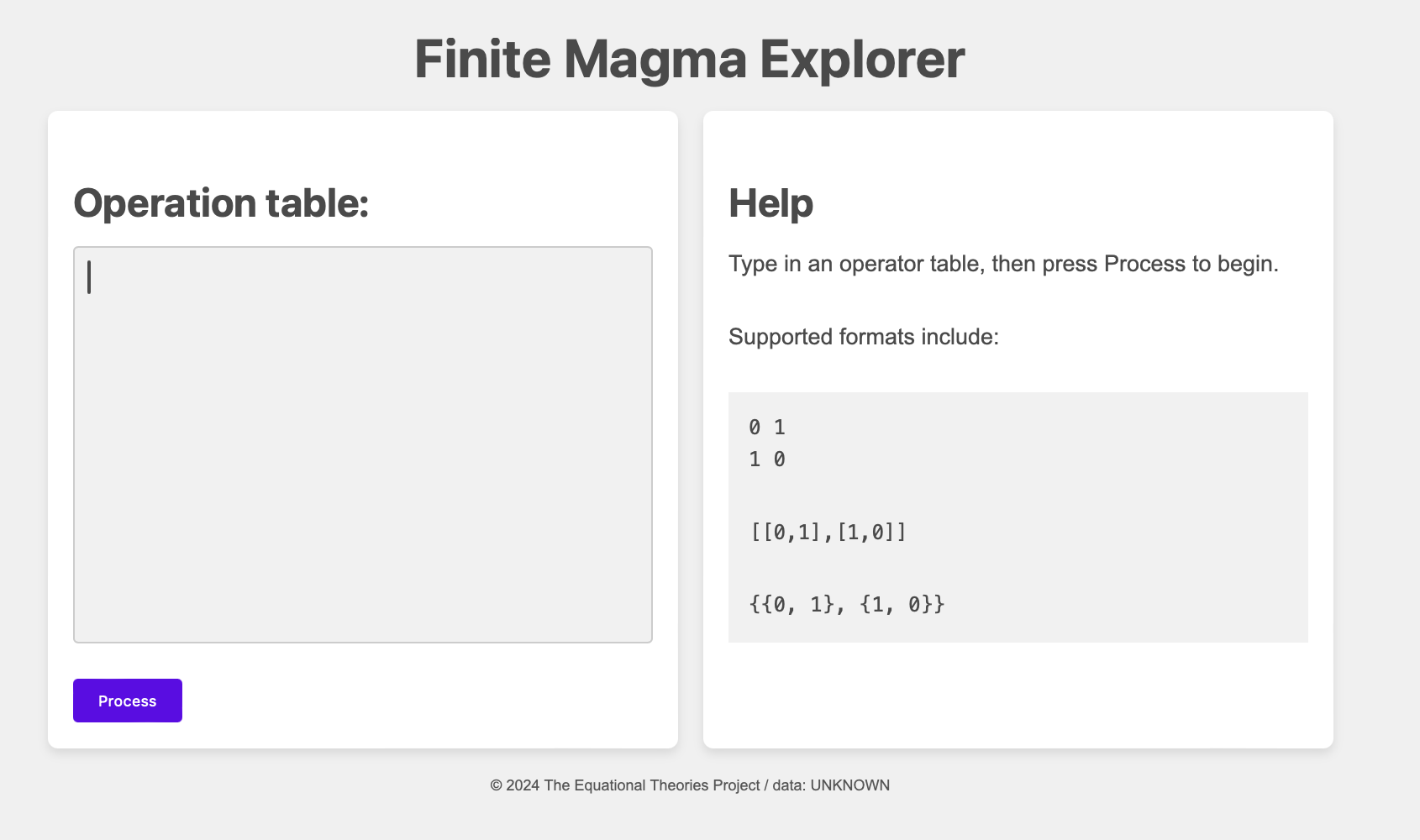
Task: Click the Help panel heading
Action: pyautogui.click(x=770, y=203)
